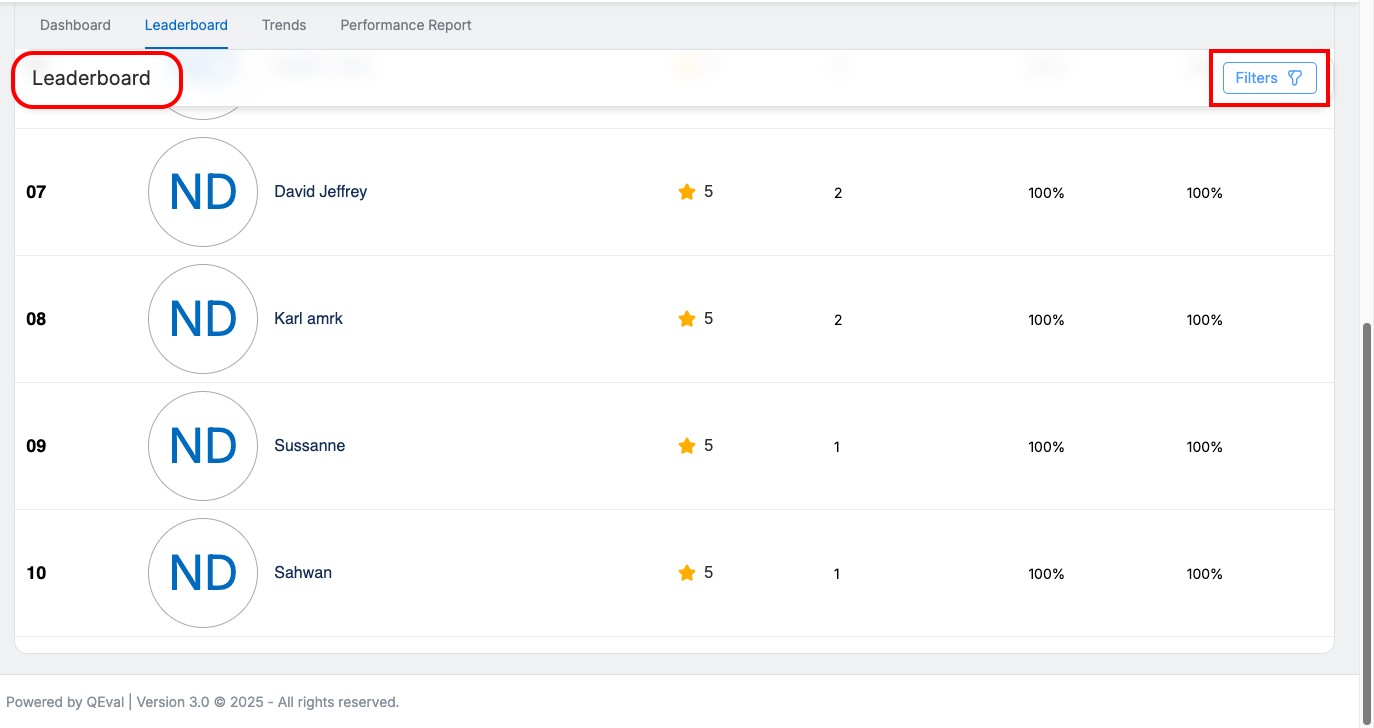Click the star icon in Karl amrk's row
This screenshot has height=728, width=1374.
pos(687,319)
